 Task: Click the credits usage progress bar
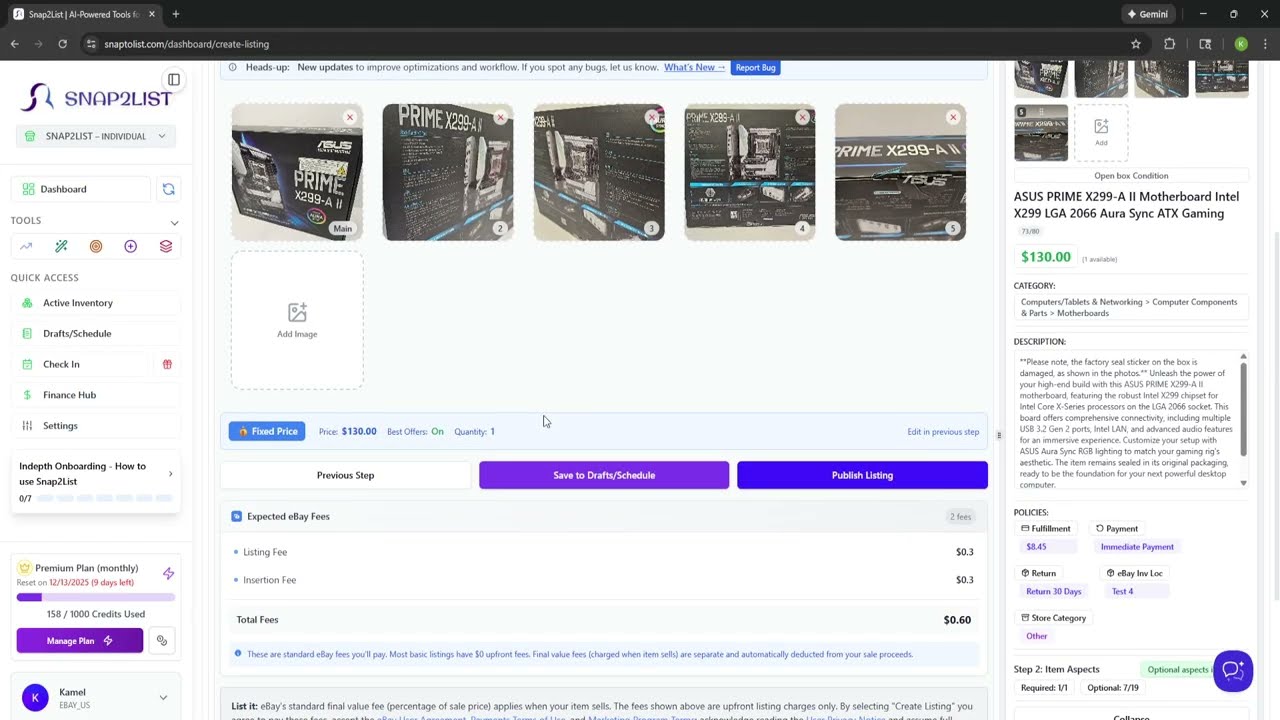(96, 597)
